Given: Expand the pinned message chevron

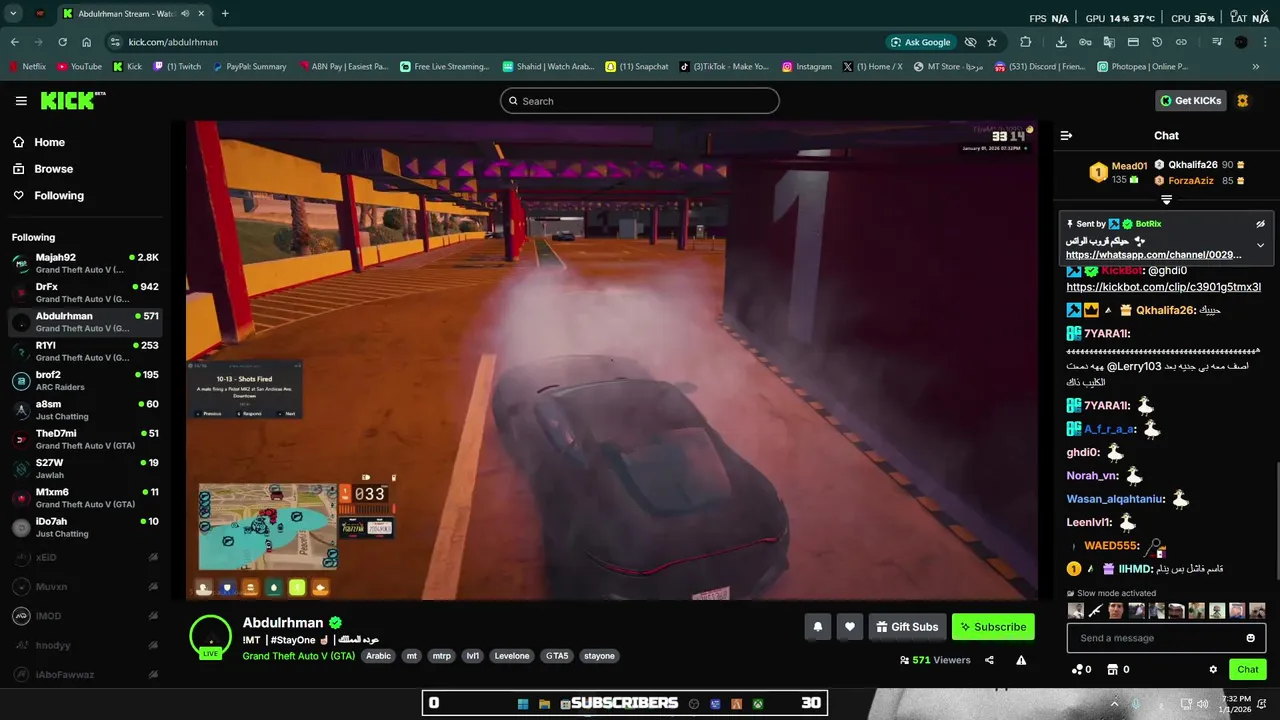Looking at the screenshot, I should pyautogui.click(x=1260, y=245).
